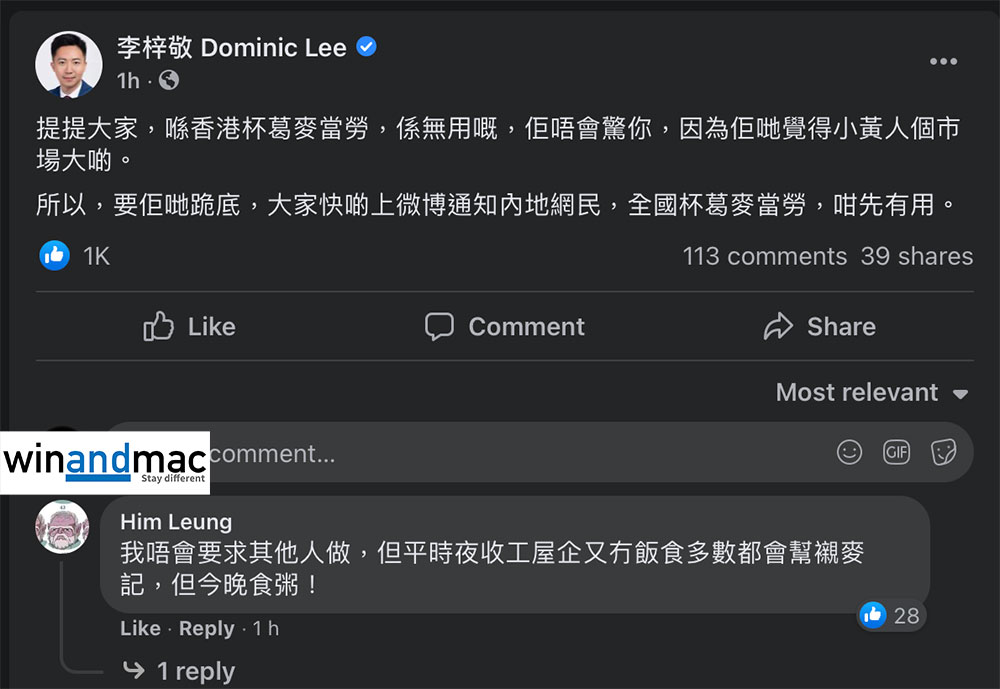Open Dominic Lee's profile picture

69,64
